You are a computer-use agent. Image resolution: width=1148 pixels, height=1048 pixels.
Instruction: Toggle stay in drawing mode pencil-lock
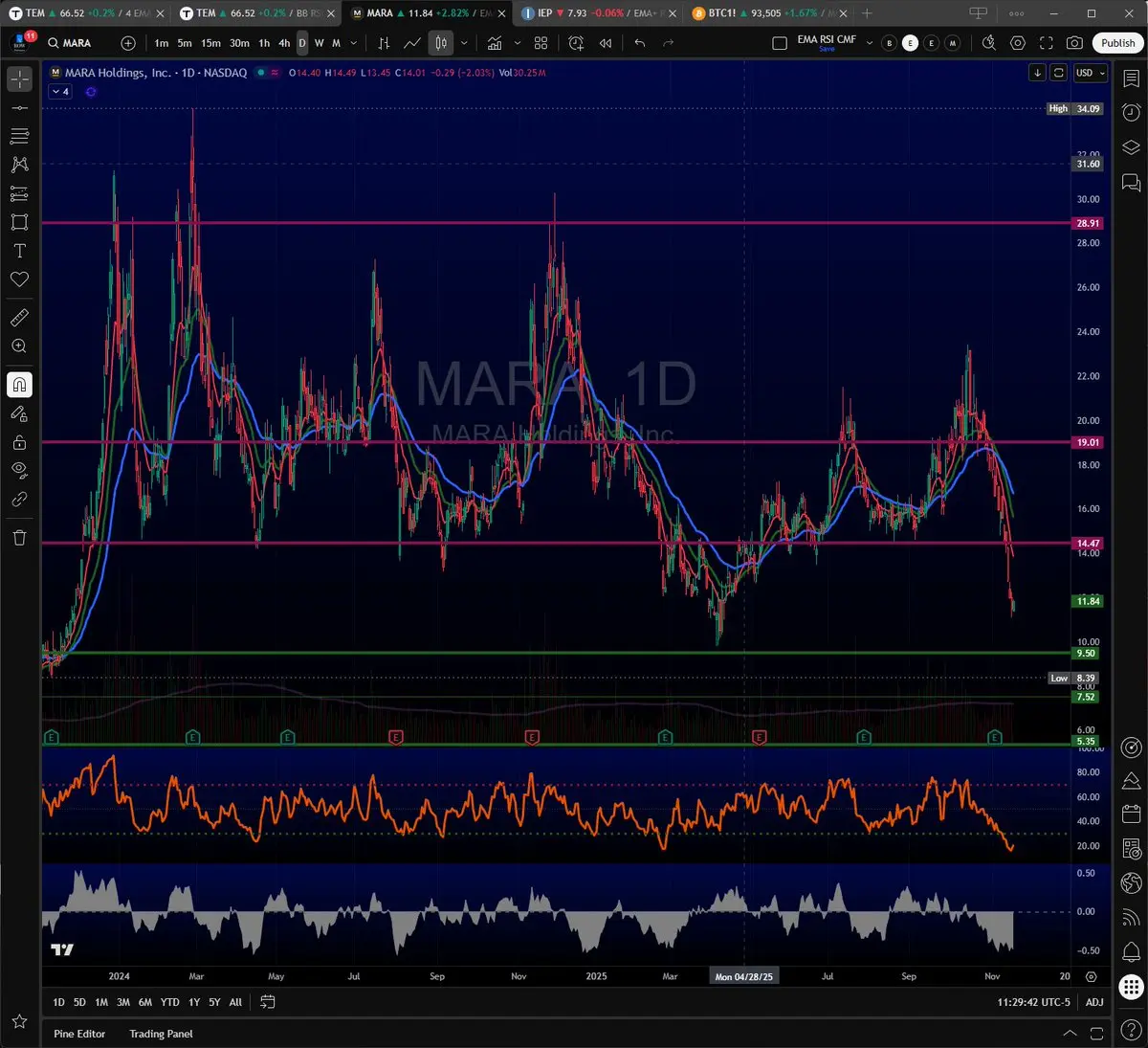tap(19, 413)
